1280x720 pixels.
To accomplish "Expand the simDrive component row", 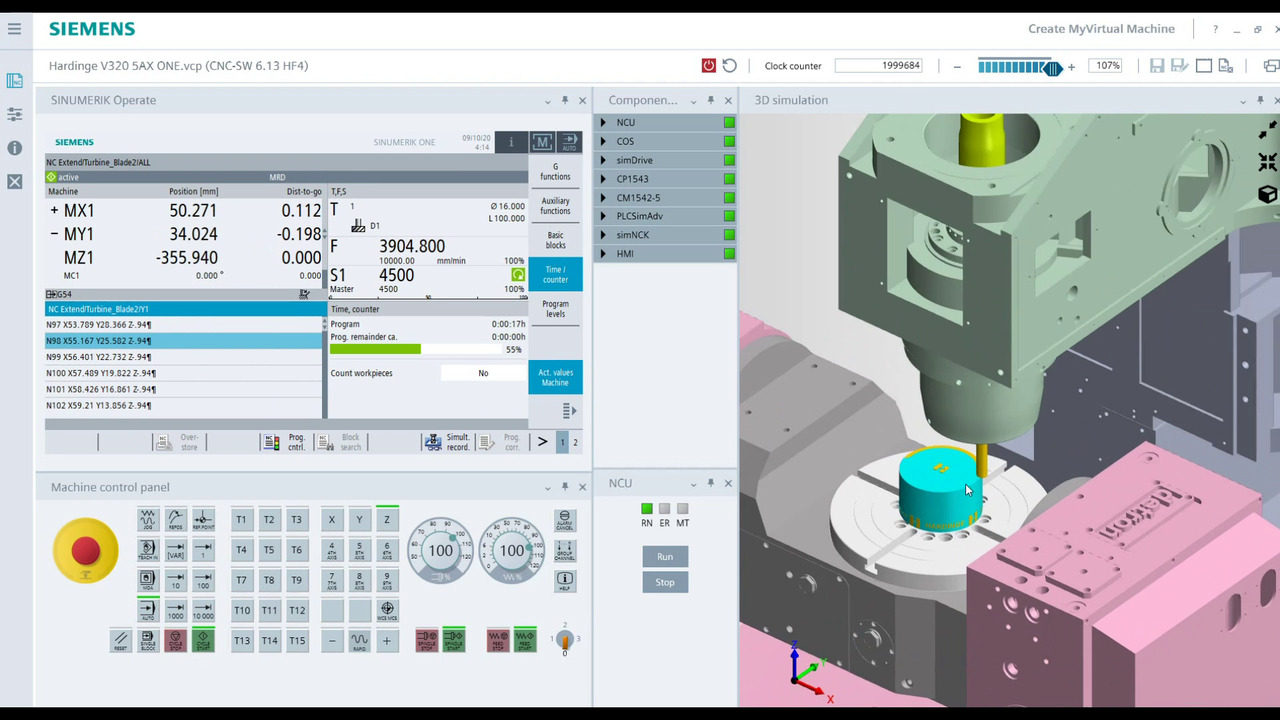I will click(x=603, y=160).
